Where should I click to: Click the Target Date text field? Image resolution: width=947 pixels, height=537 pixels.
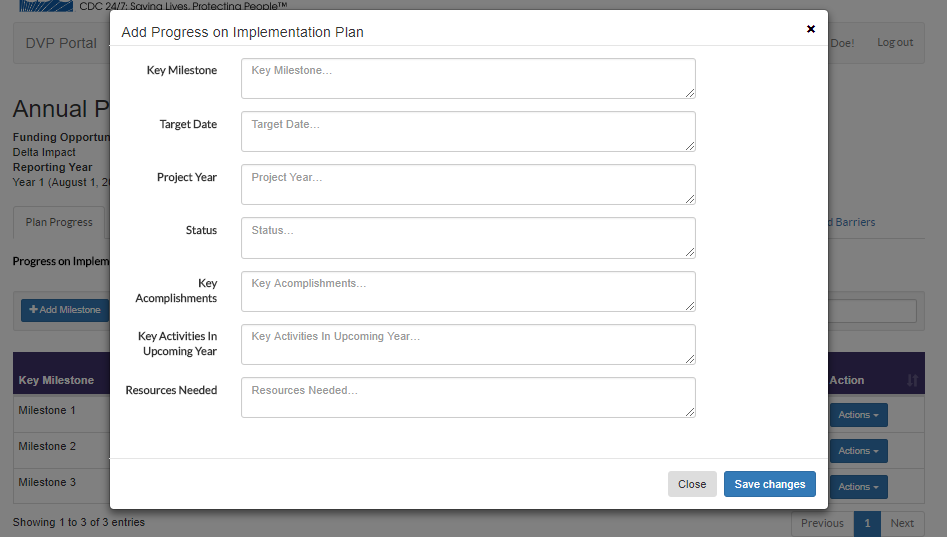468,131
